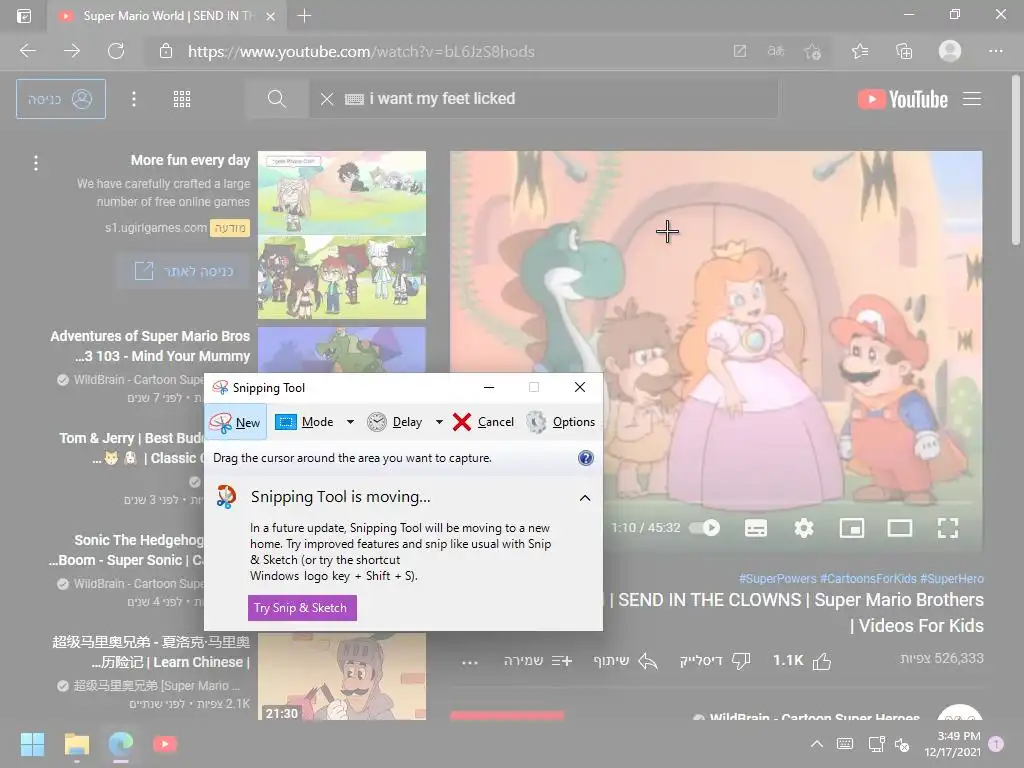
Task: Click the address bar URL
Action: coord(361,51)
